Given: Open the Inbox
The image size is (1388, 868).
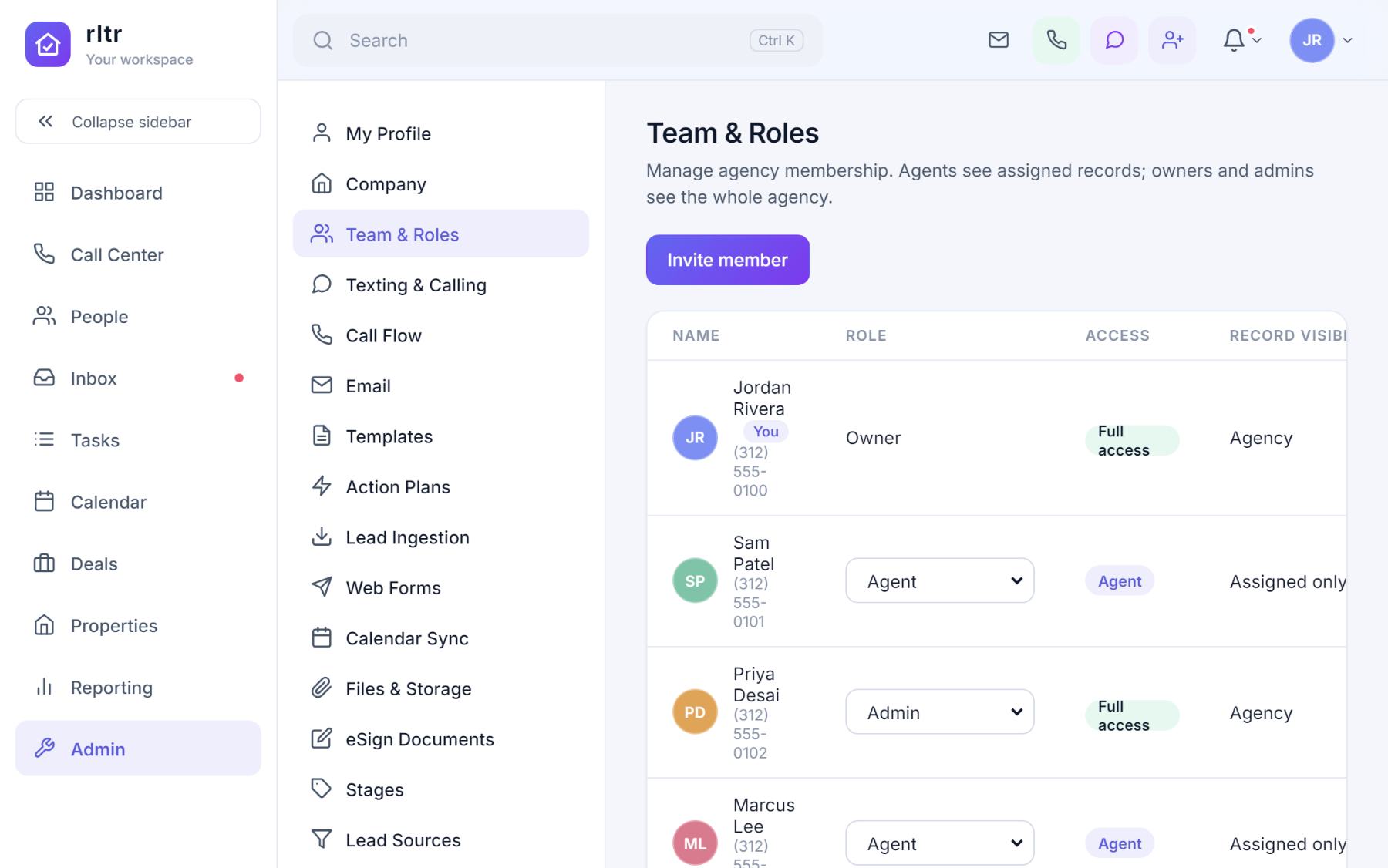Looking at the screenshot, I should (138, 378).
